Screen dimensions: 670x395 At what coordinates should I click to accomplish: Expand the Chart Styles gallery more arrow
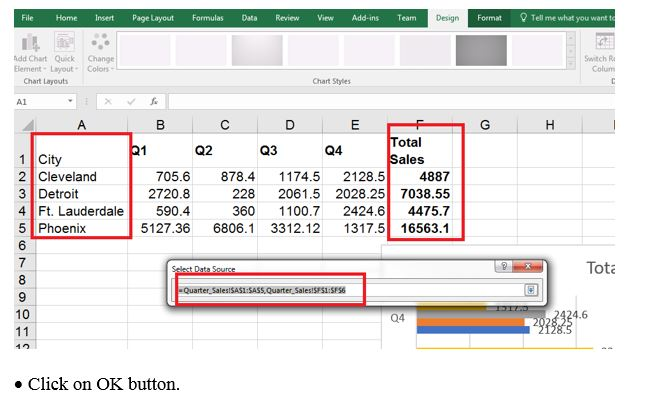pyautogui.click(x=571, y=64)
